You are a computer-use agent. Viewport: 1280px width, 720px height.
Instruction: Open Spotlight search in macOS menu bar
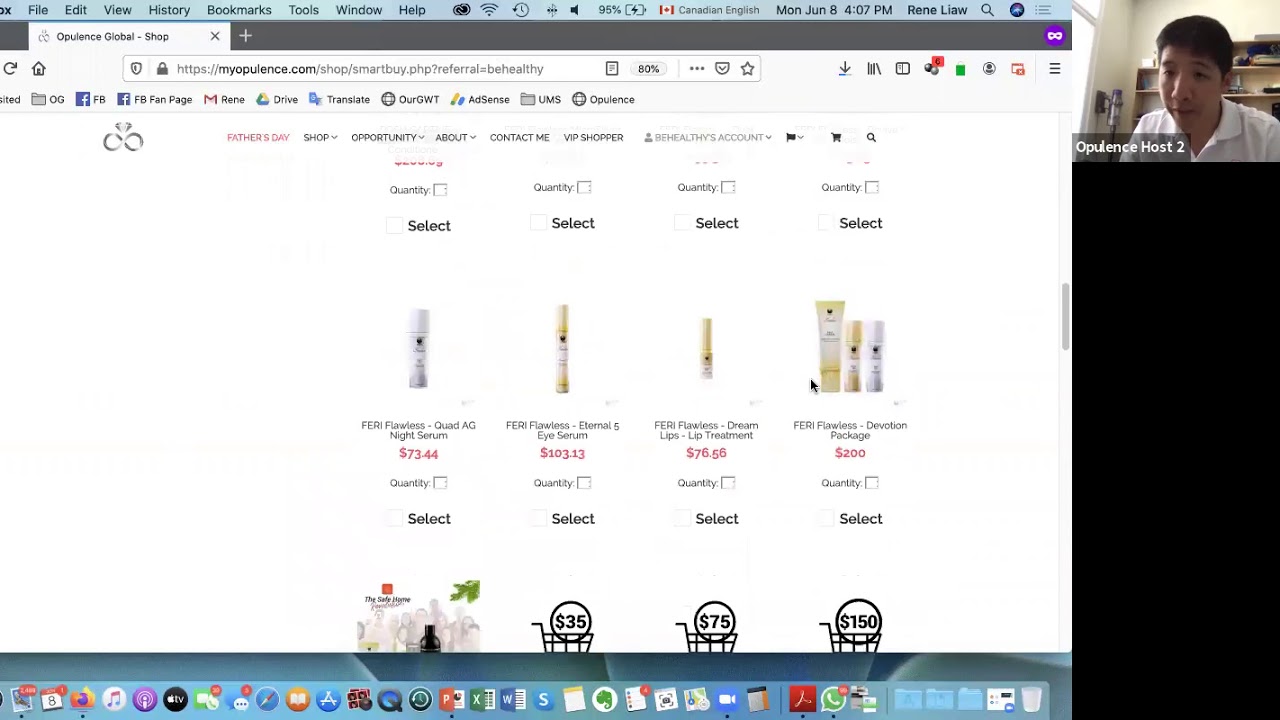tap(987, 10)
